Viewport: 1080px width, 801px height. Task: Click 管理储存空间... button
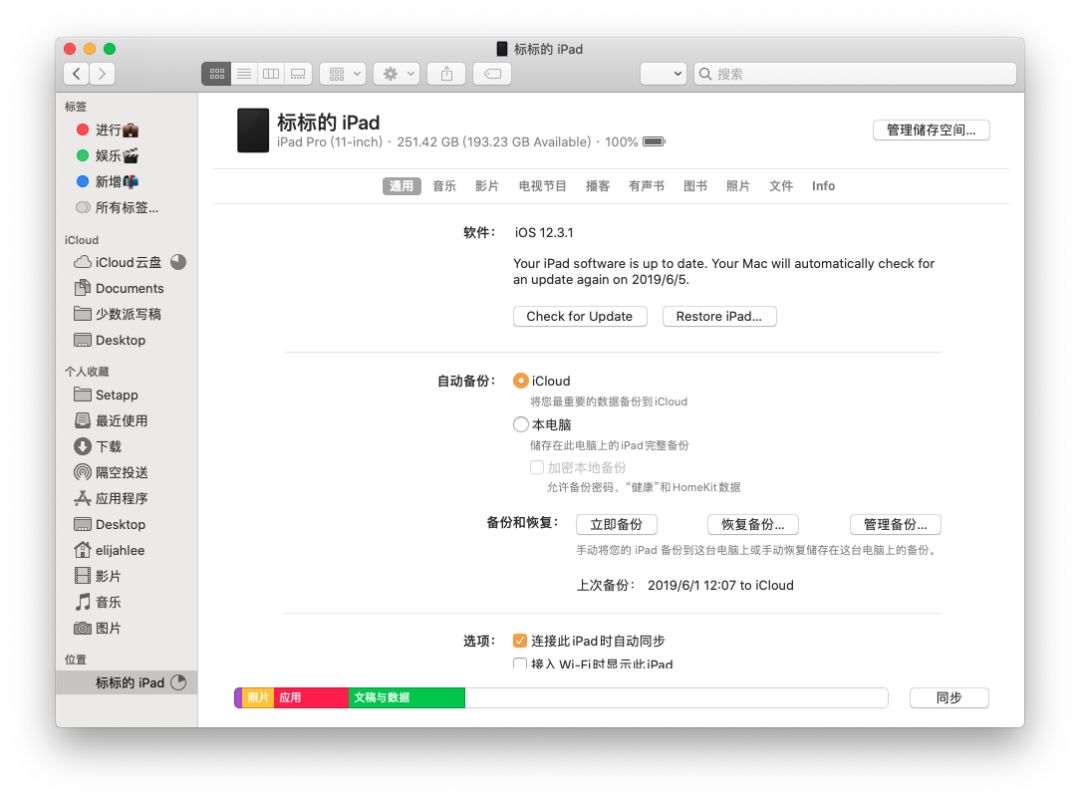pos(931,130)
